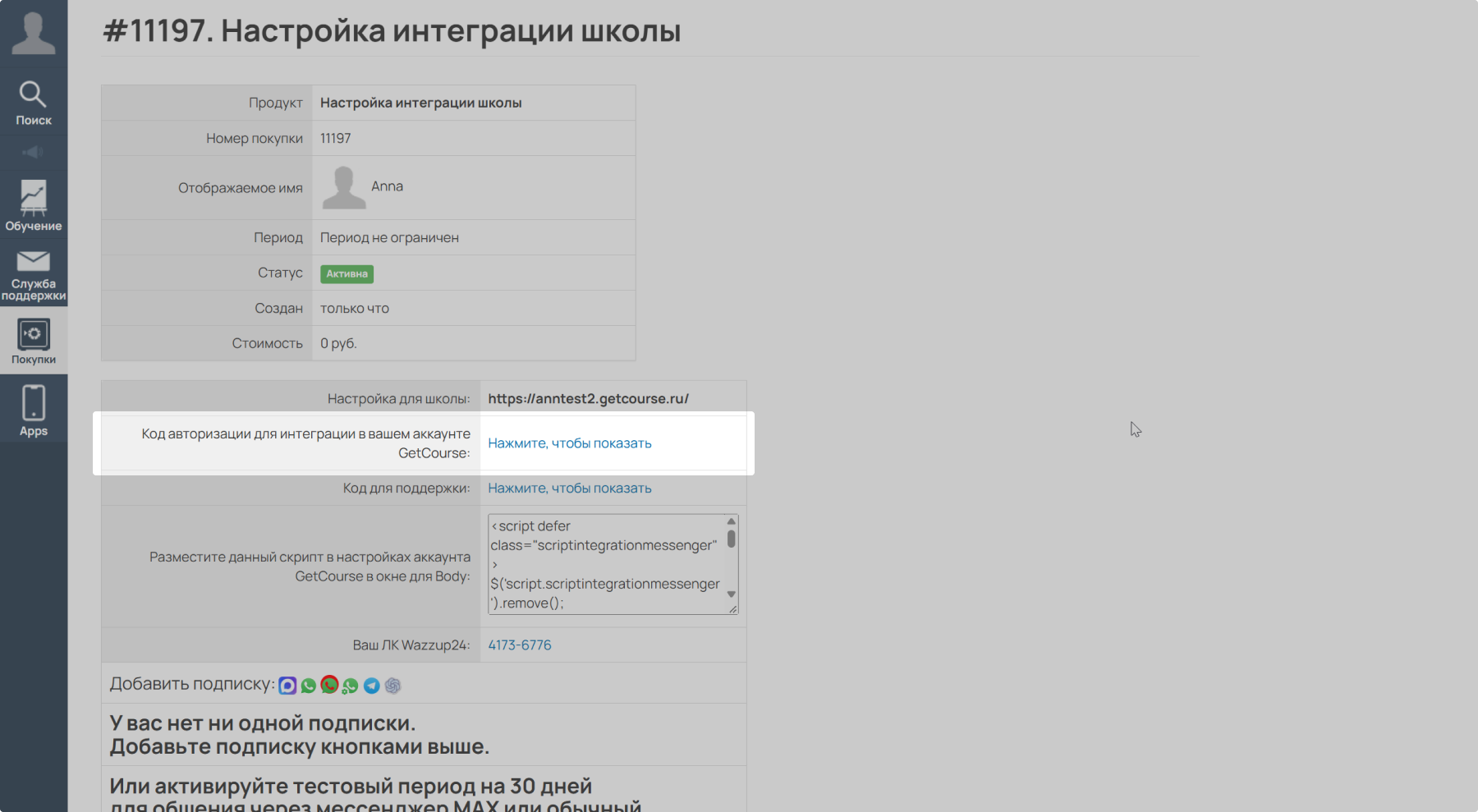Click the name Anna text

[387, 186]
